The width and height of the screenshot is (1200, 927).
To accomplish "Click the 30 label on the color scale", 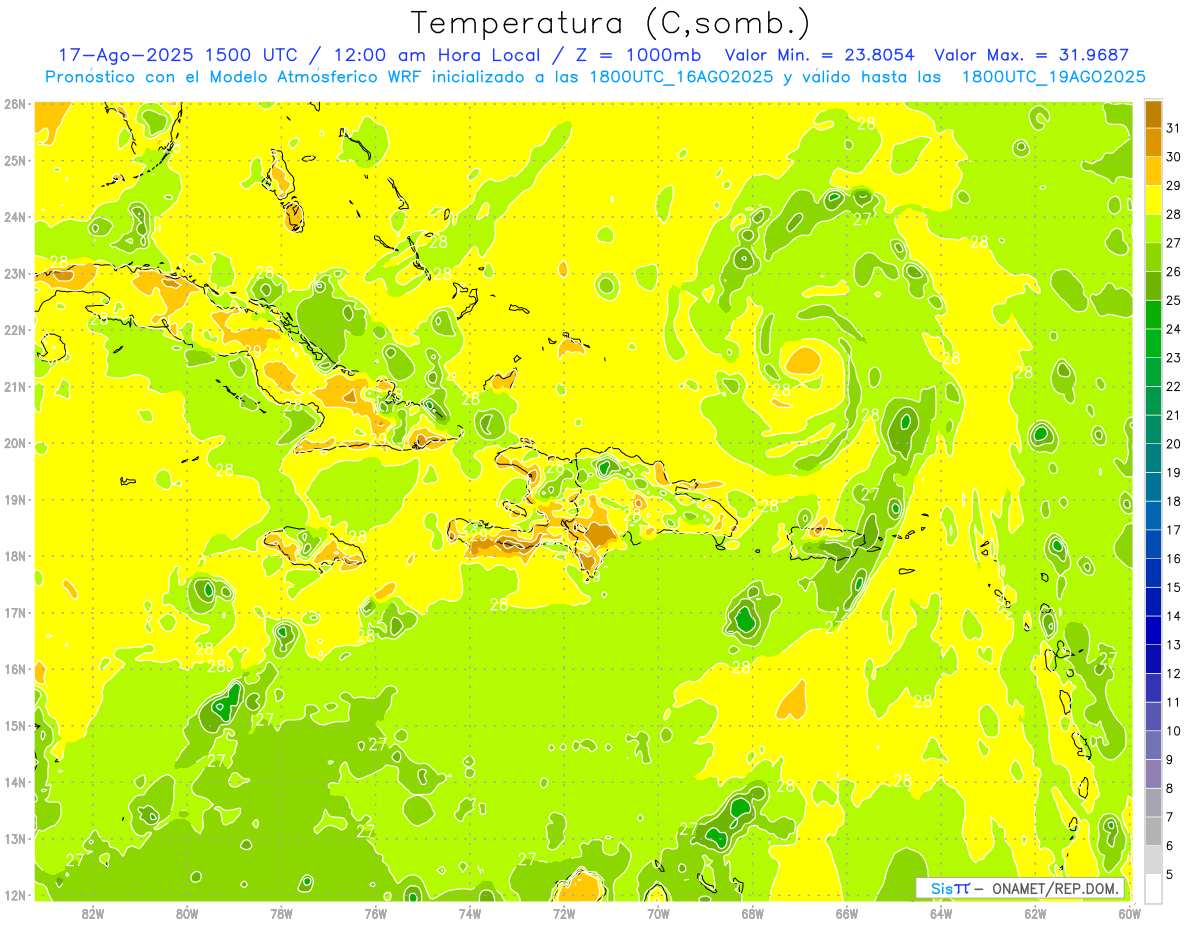I will pyautogui.click(x=1174, y=157).
